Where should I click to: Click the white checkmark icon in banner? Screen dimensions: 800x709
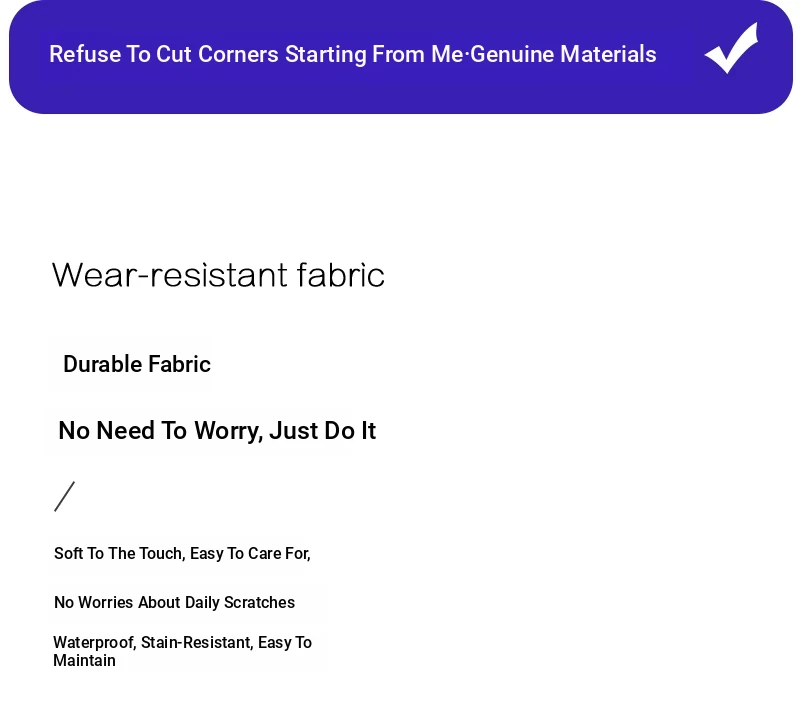[x=731, y=48]
